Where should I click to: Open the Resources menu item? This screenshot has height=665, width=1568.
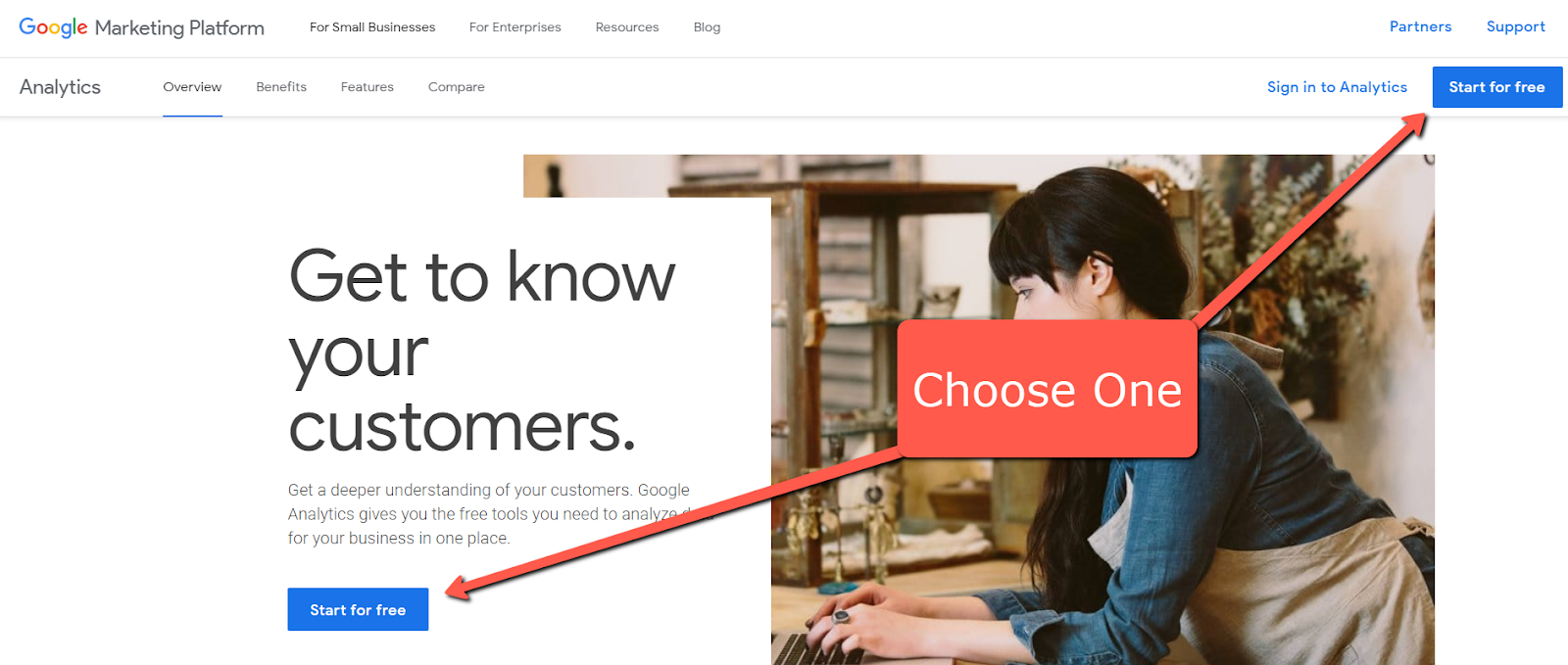(627, 27)
